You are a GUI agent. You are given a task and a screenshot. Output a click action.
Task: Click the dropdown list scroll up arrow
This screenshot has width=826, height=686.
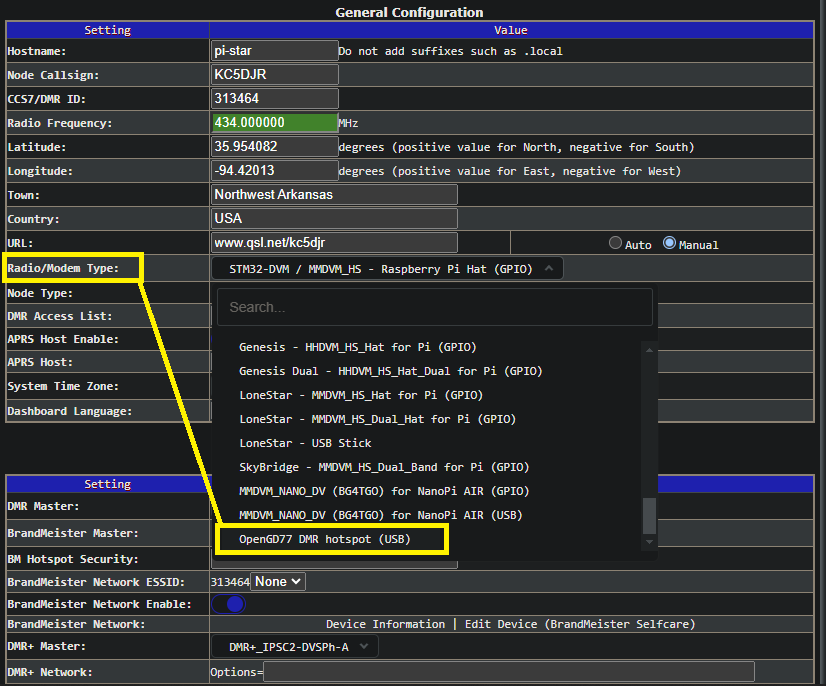pyautogui.click(x=650, y=350)
